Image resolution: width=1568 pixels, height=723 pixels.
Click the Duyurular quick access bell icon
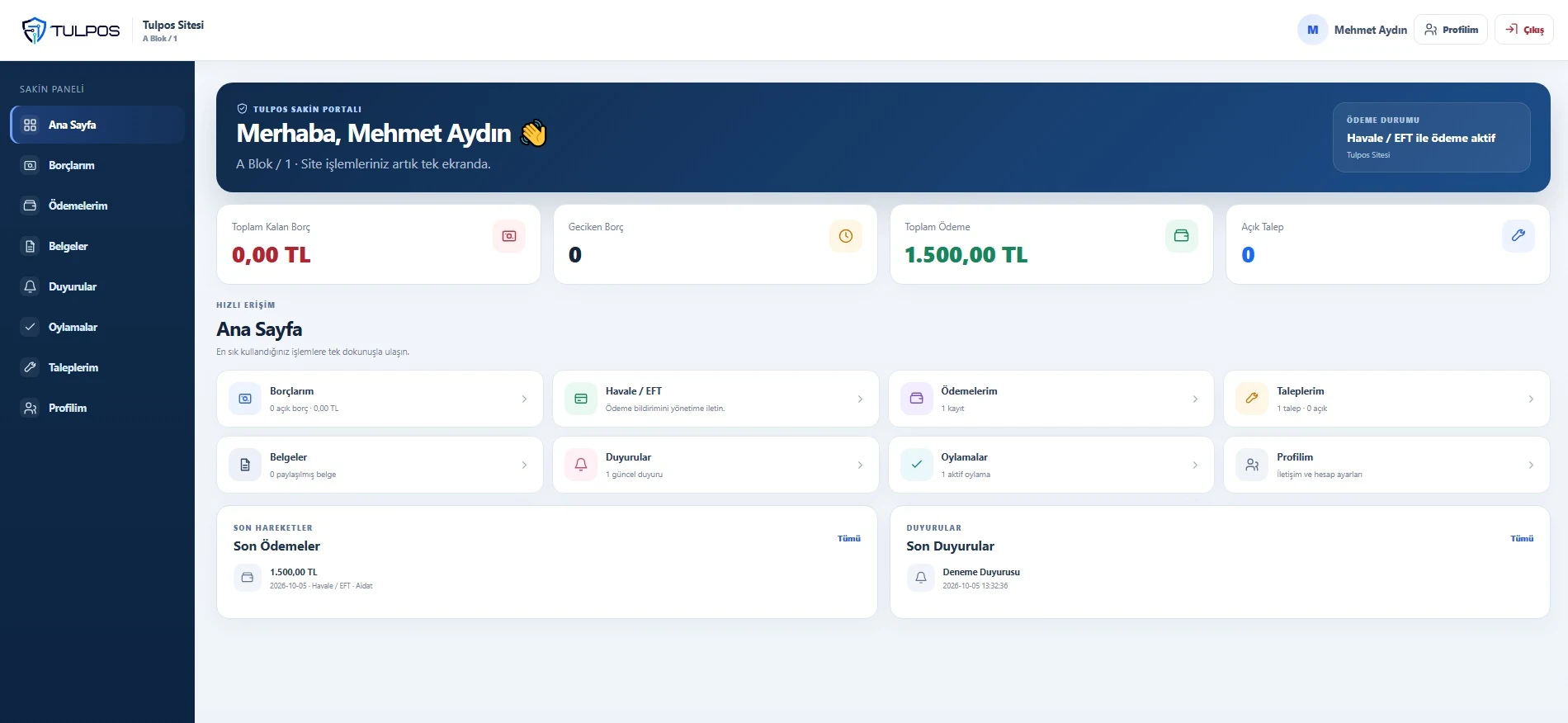[x=581, y=465]
